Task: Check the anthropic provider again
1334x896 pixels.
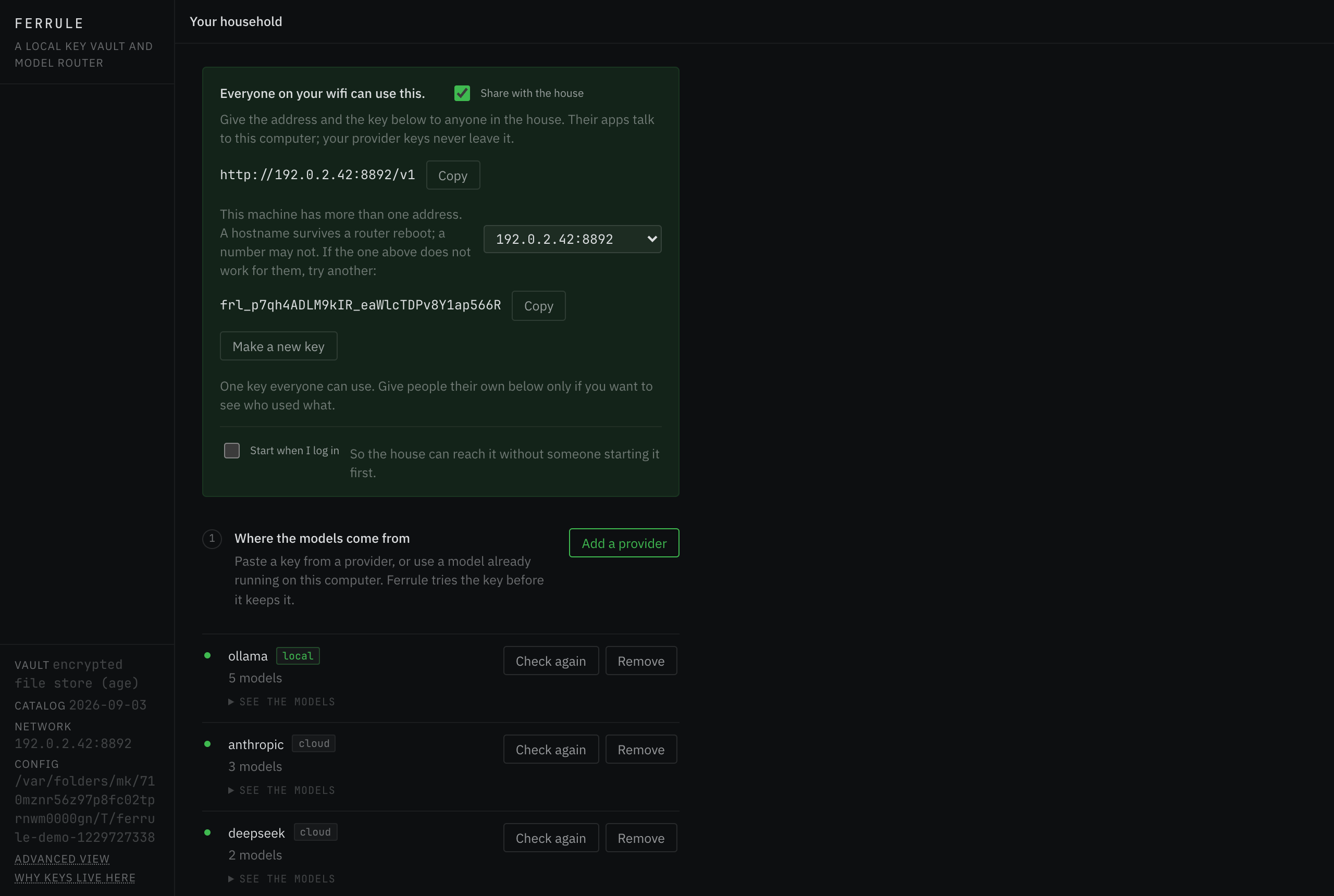Action: [550, 749]
